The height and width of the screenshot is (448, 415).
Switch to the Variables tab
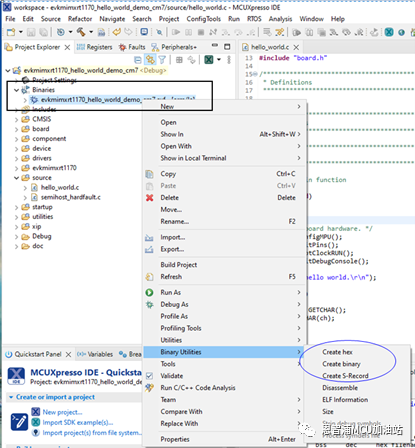click(95, 354)
